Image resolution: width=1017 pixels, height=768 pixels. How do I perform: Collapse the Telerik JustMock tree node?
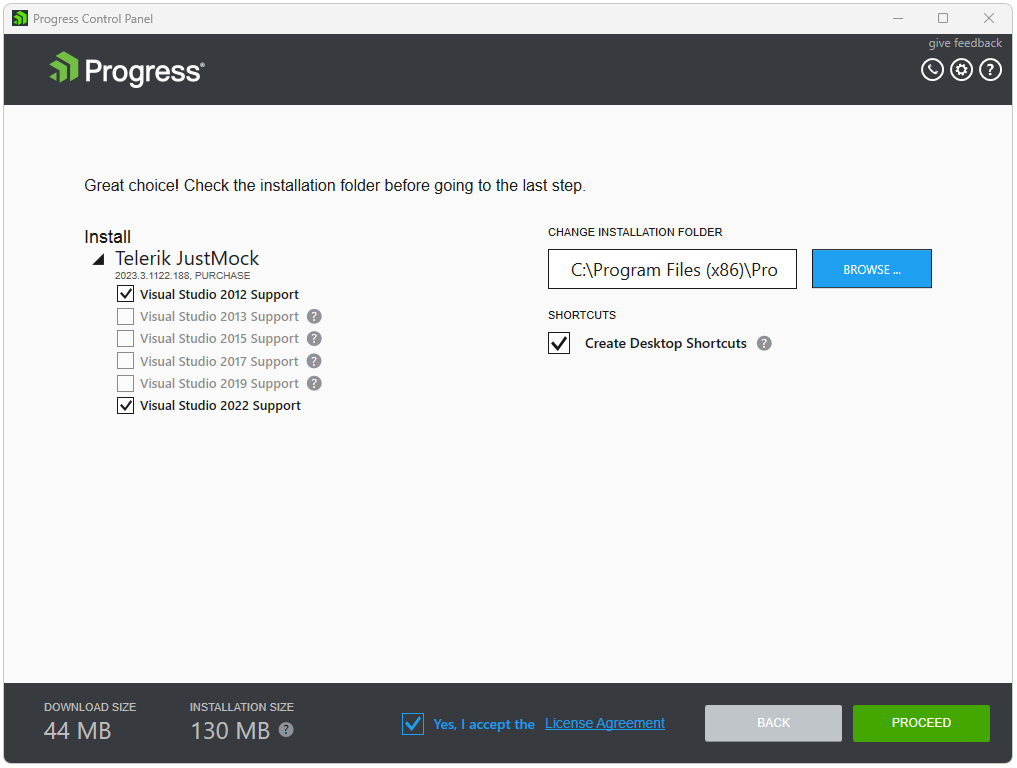pos(97,258)
